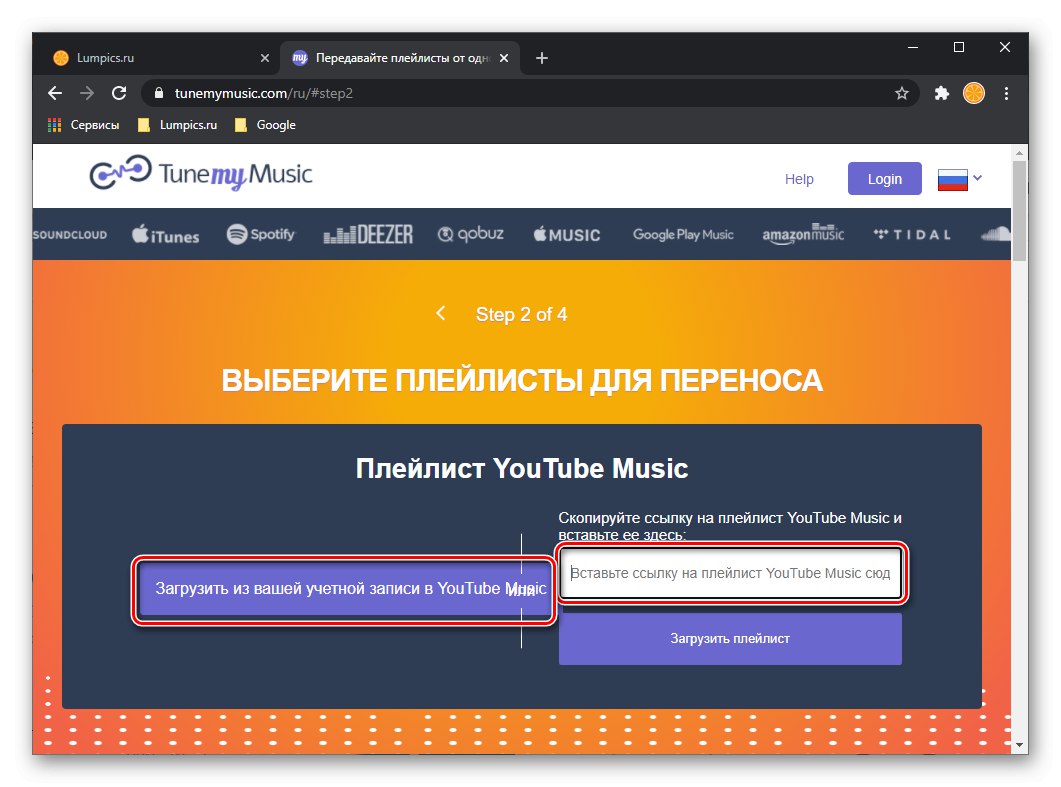The width and height of the screenshot is (1061, 787).
Task: Select the Apple Music logo
Action: click(567, 235)
